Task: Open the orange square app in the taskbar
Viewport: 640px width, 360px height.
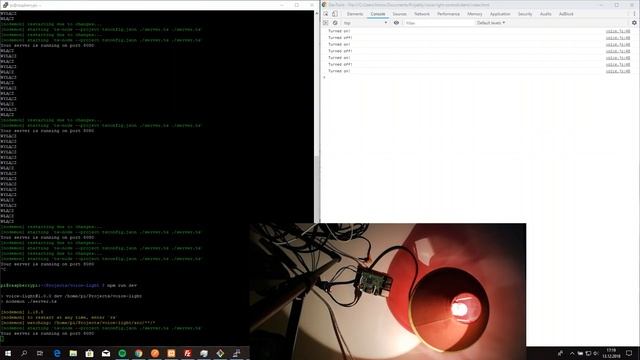Action: coord(171,353)
